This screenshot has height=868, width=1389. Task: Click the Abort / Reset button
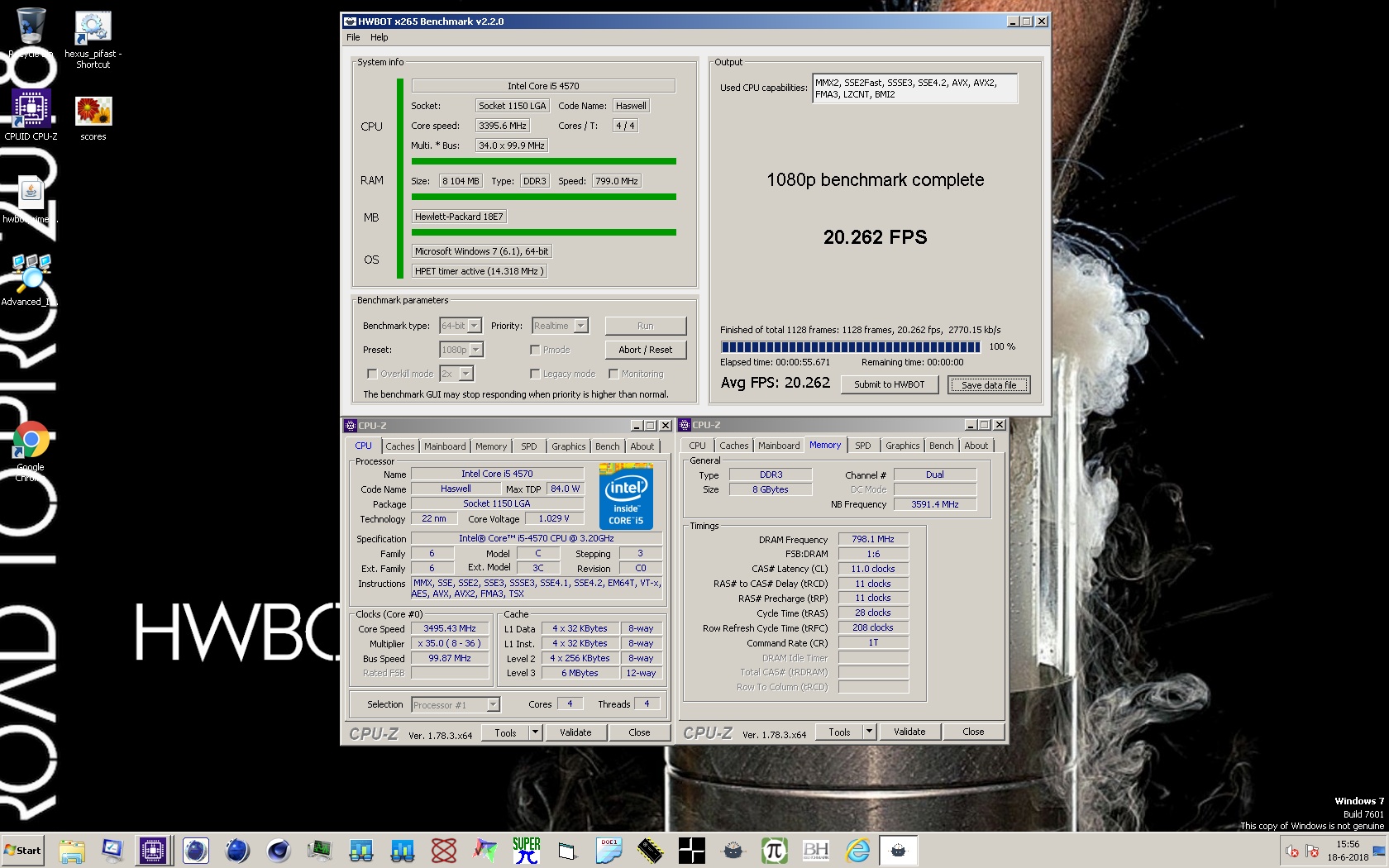click(645, 350)
